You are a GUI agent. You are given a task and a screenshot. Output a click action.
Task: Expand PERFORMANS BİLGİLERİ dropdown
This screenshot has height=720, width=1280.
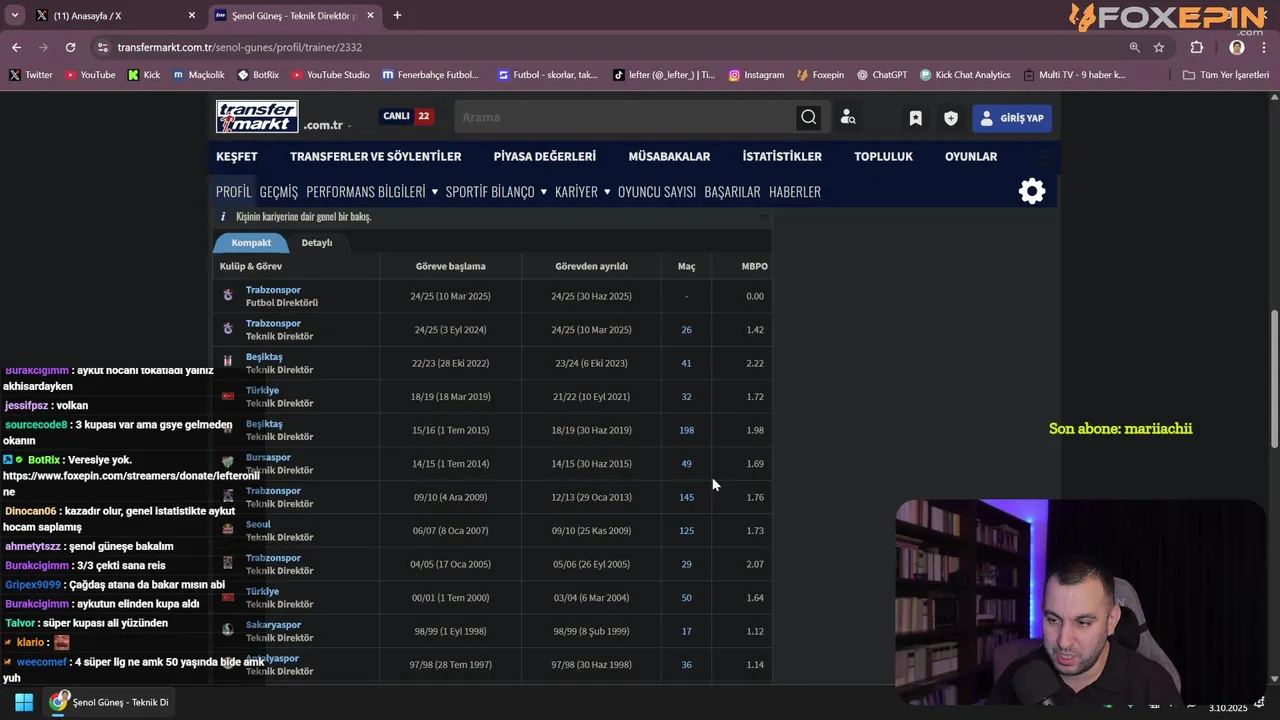coord(372,192)
